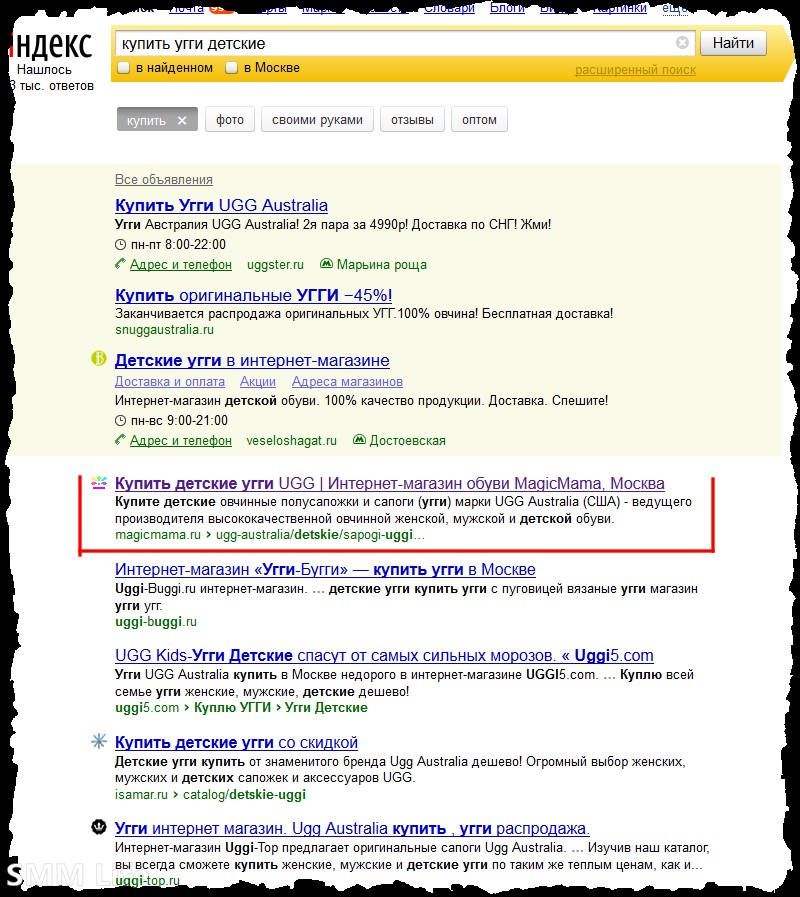Screen dimensions: 800x897
Task: Click the isamar snowflake favicon
Action: click(x=99, y=742)
